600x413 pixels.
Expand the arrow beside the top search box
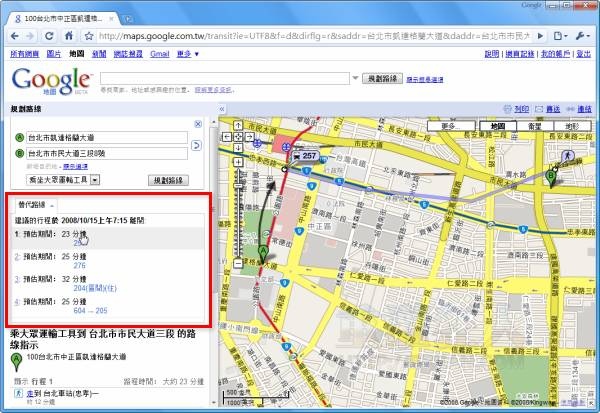click(355, 78)
